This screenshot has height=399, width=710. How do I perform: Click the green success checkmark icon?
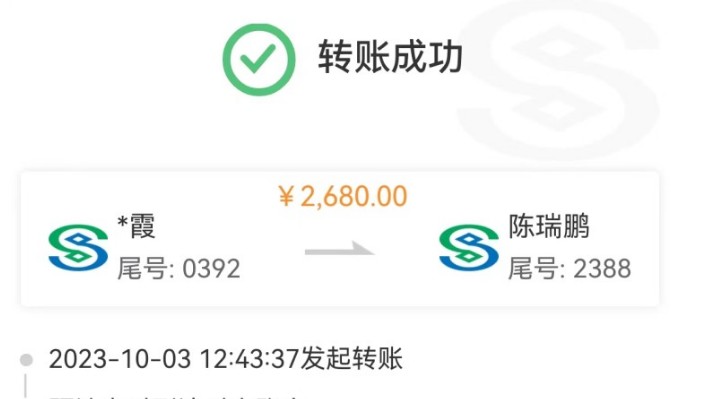pyautogui.click(x=259, y=59)
